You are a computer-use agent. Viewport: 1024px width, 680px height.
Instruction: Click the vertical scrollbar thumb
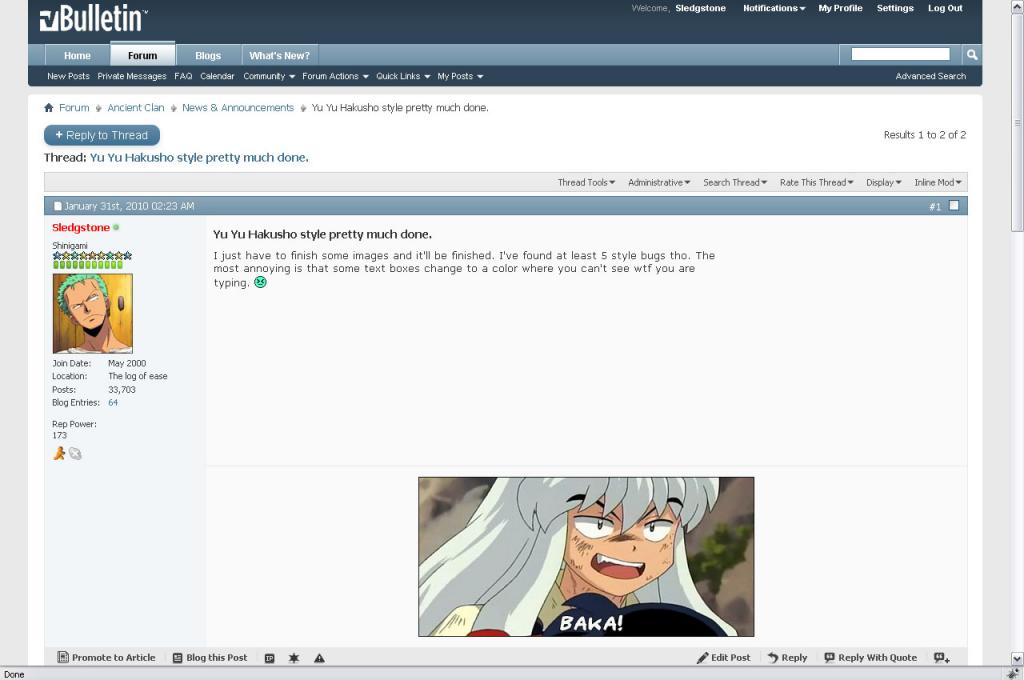[1017, 122]
